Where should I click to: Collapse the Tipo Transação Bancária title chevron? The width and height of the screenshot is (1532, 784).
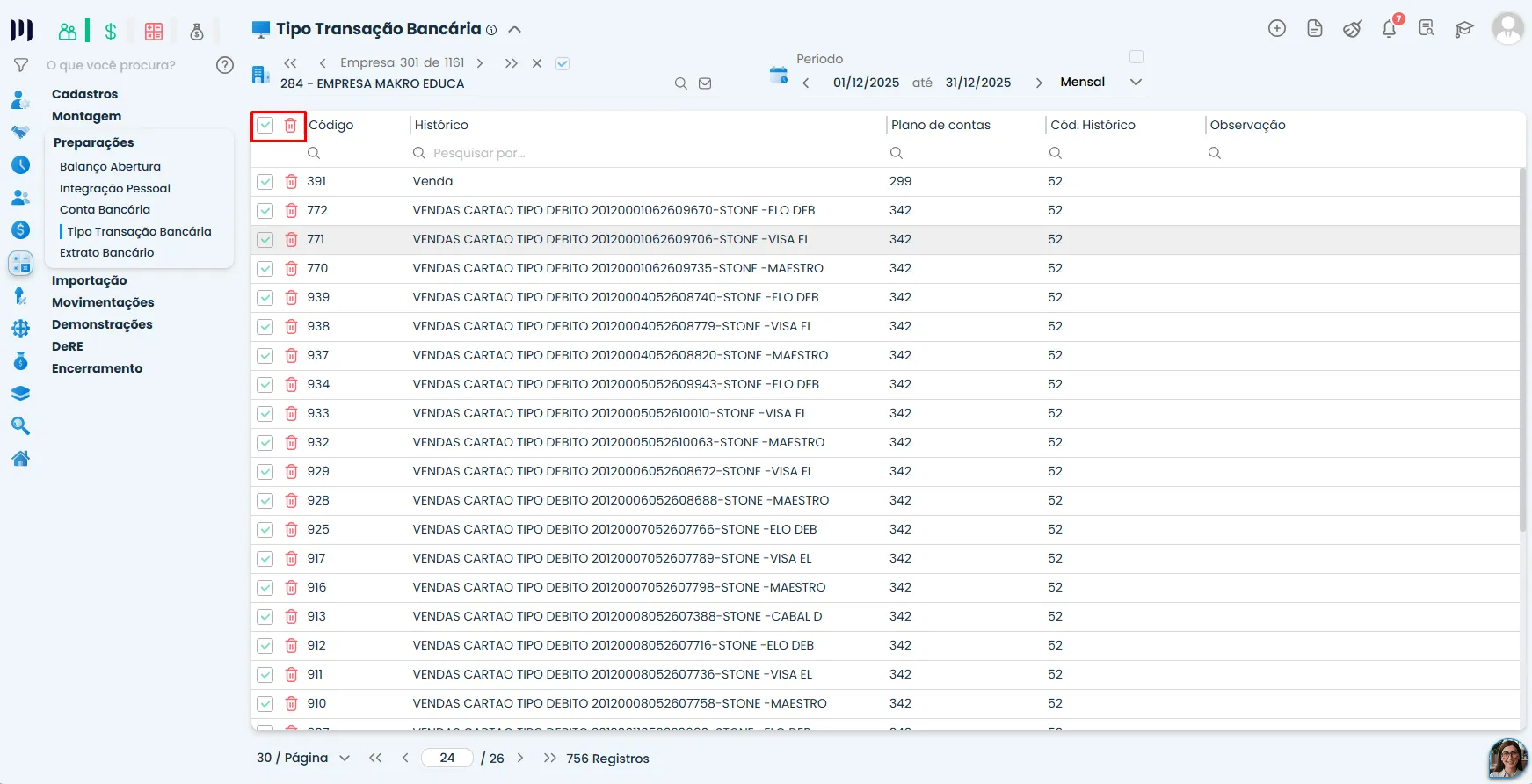pyautogui.click(x=515, y=29)
